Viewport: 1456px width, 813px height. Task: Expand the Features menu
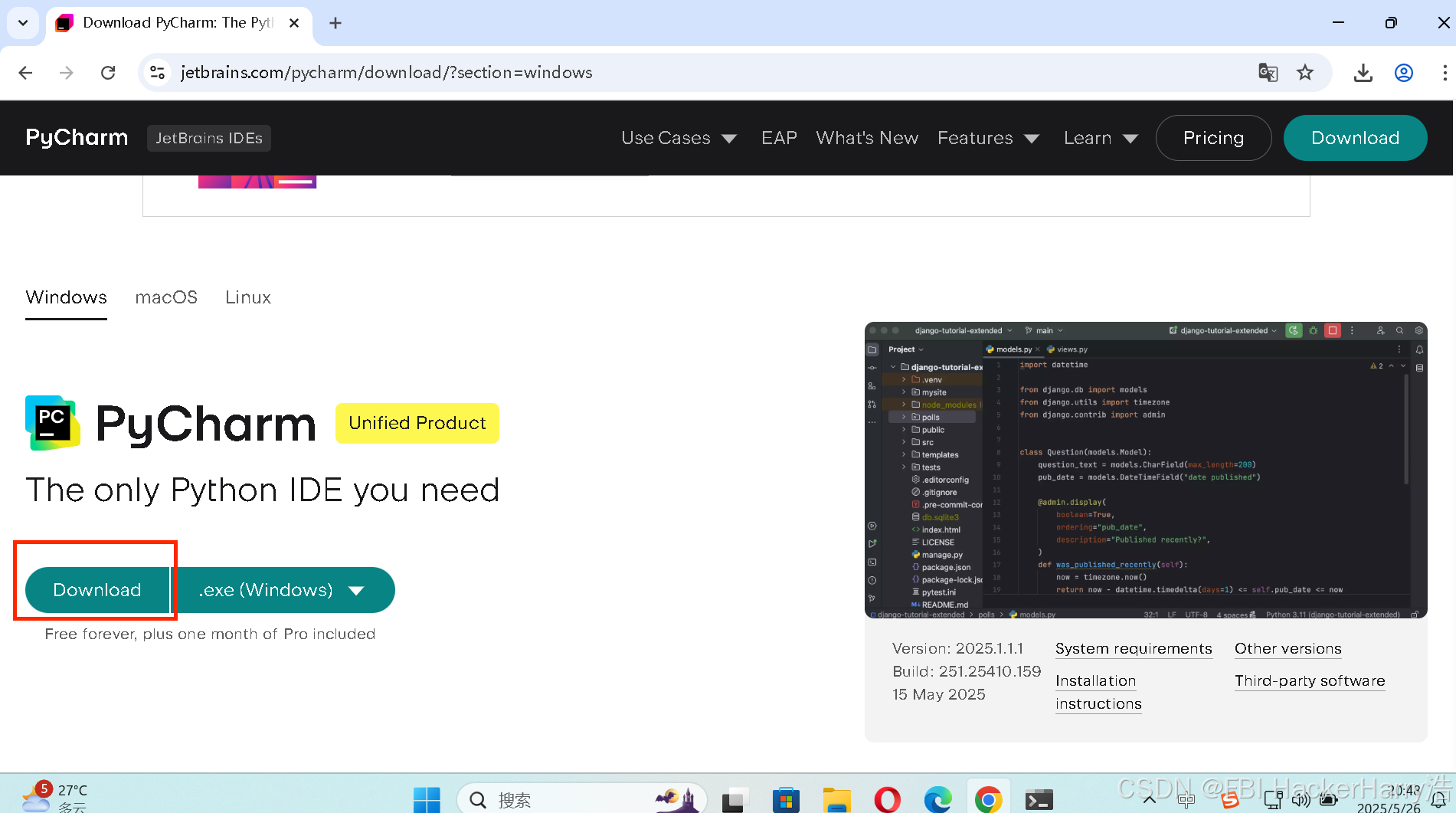[x=988, y=138]
